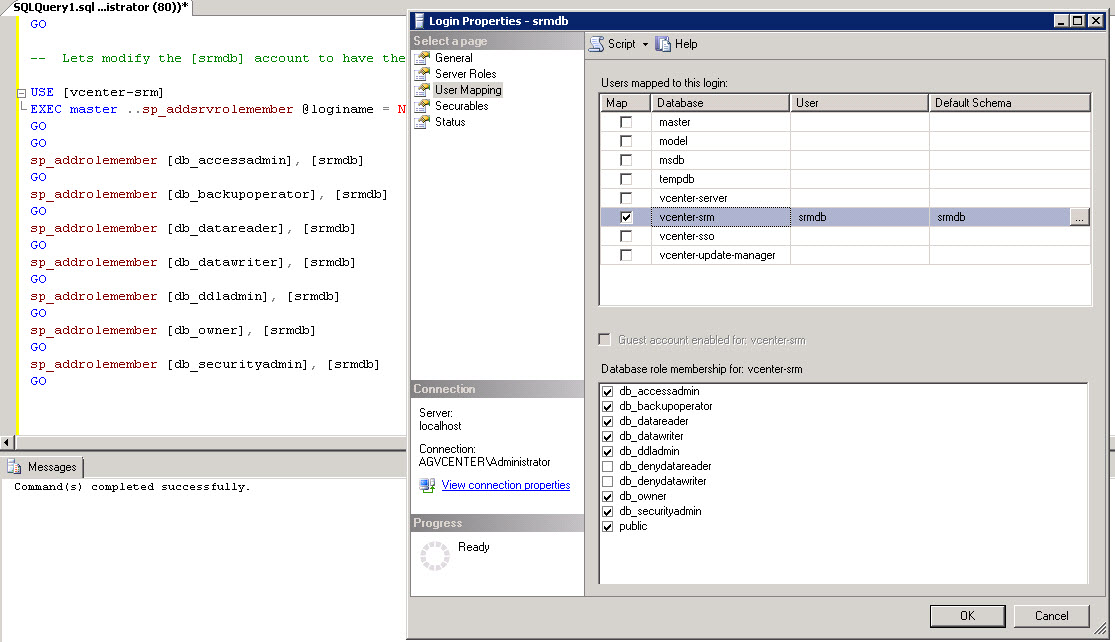Open Help from the dialog toolbar
The width and height of the screenshot is (1115, 642).
[x=677, y=43]
